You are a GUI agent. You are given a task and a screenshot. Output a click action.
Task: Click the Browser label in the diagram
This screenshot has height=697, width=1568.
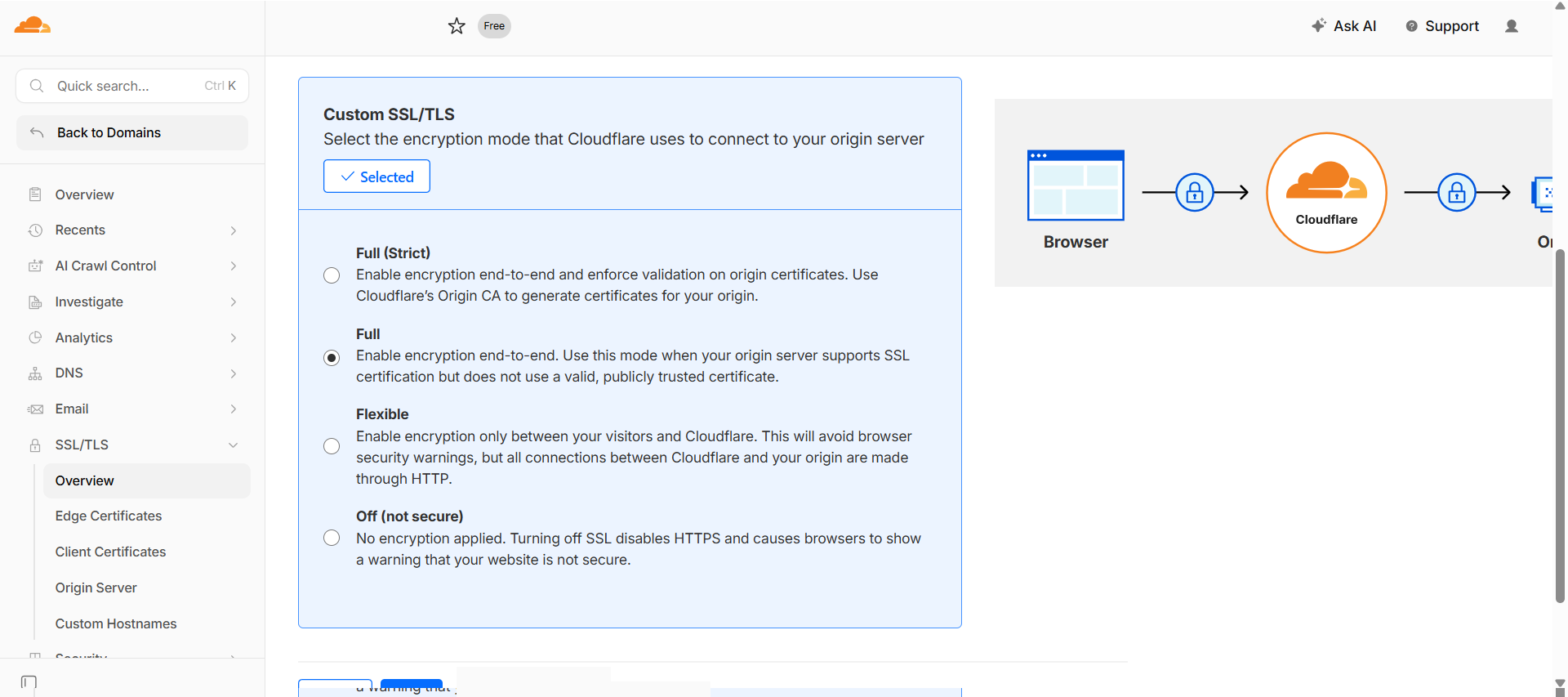[x=1076, y=242]
